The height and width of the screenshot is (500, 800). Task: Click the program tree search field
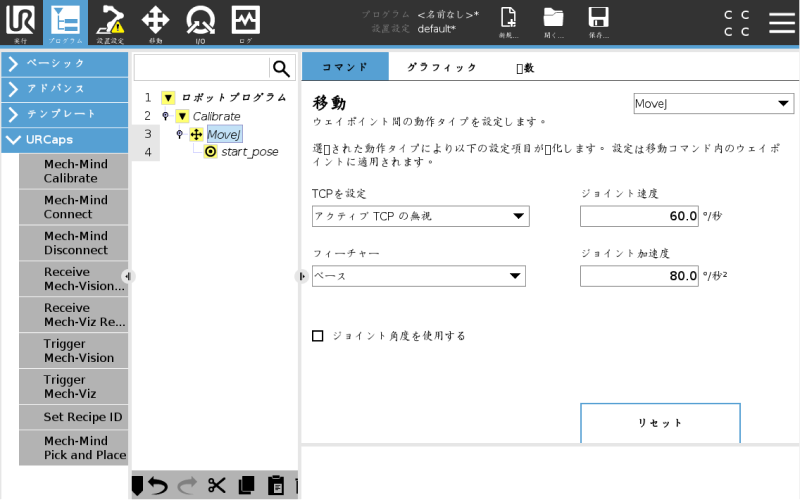click(x=202, y=68)
